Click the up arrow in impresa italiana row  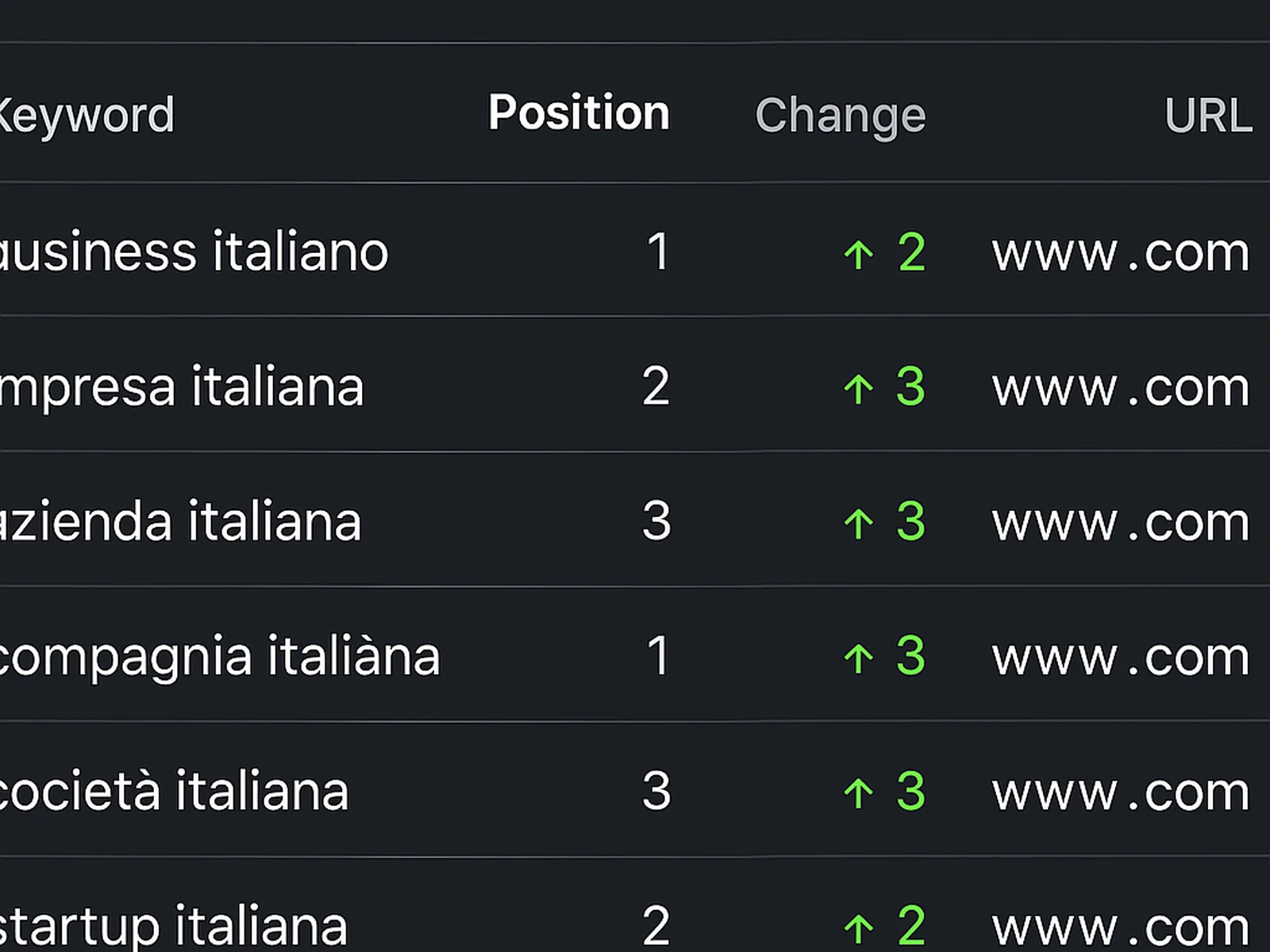click(858, 389)
